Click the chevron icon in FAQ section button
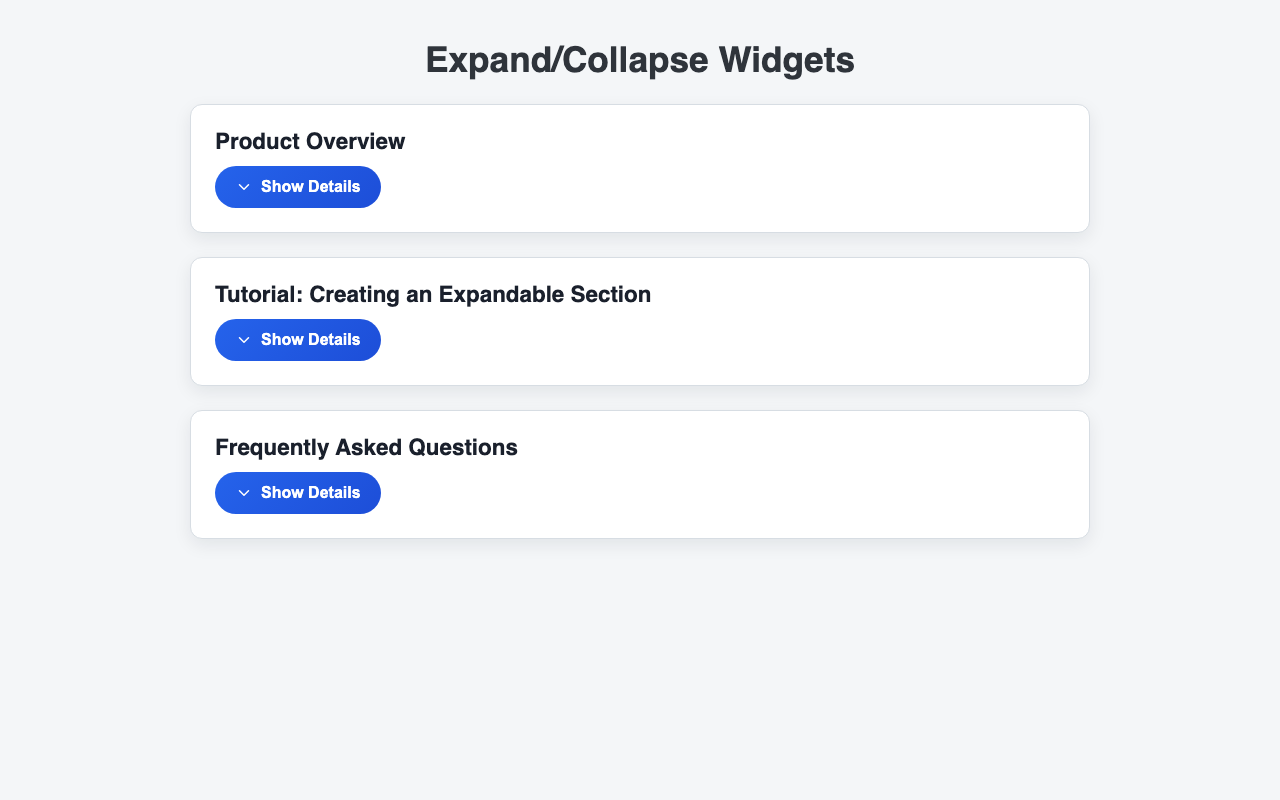 [244, 493]
